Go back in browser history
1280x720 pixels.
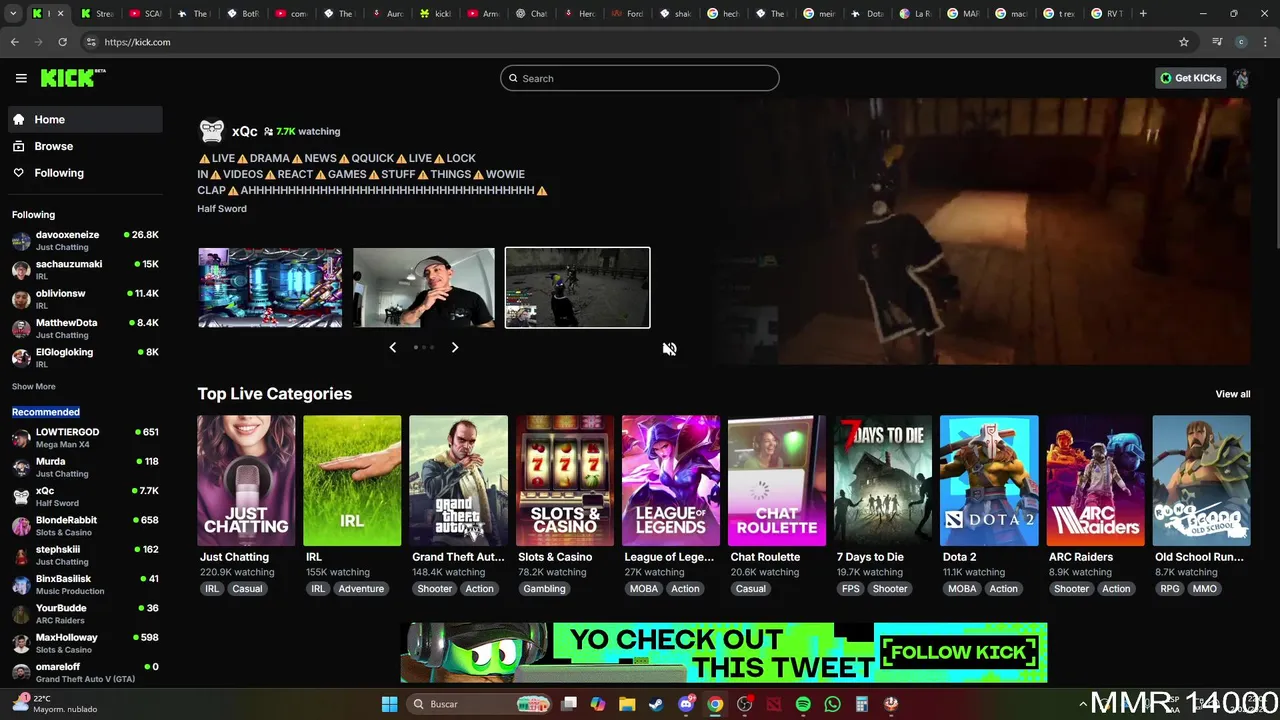(14, 42)
